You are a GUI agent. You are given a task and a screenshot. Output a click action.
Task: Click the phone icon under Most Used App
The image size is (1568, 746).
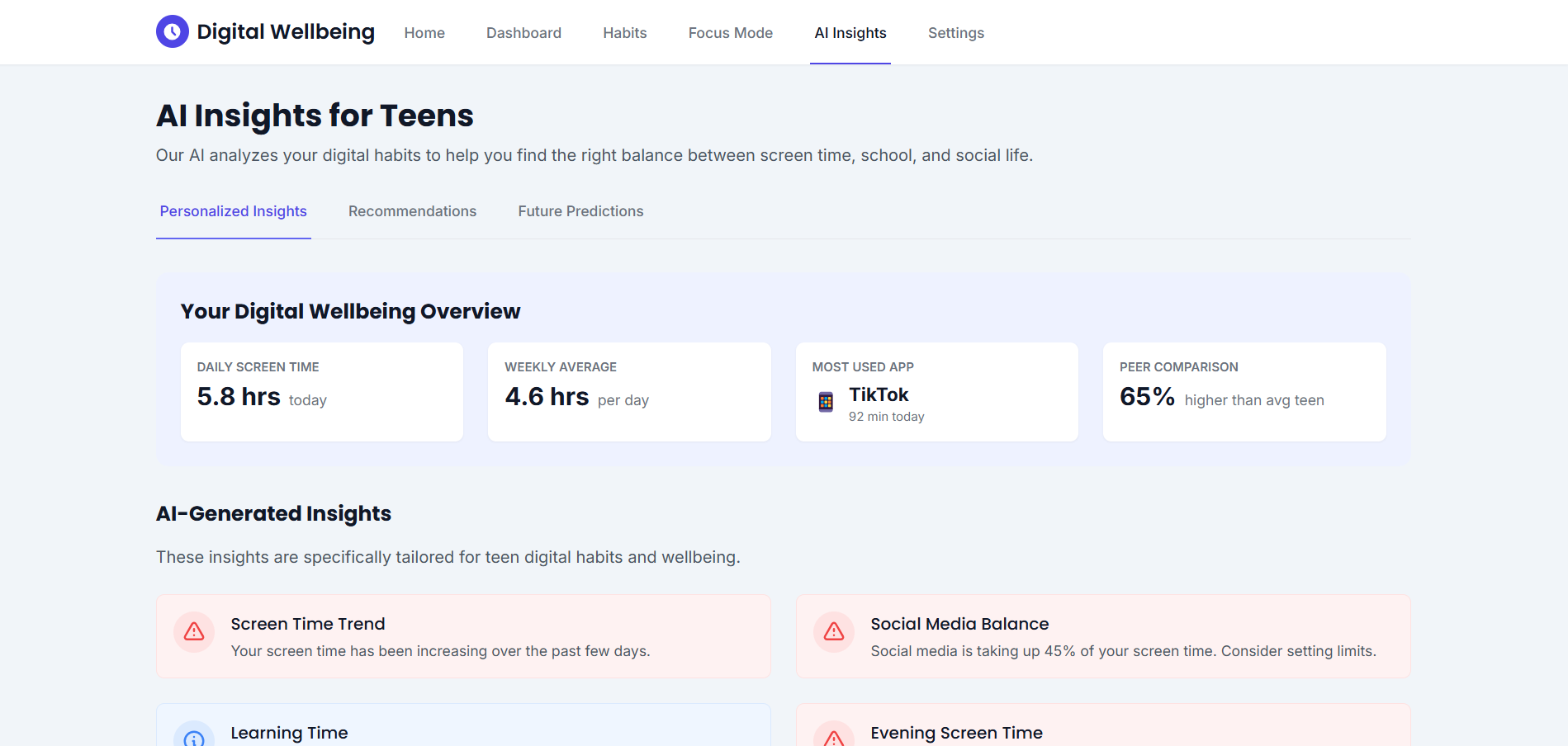pyautogui.click(x=827, y=402)
